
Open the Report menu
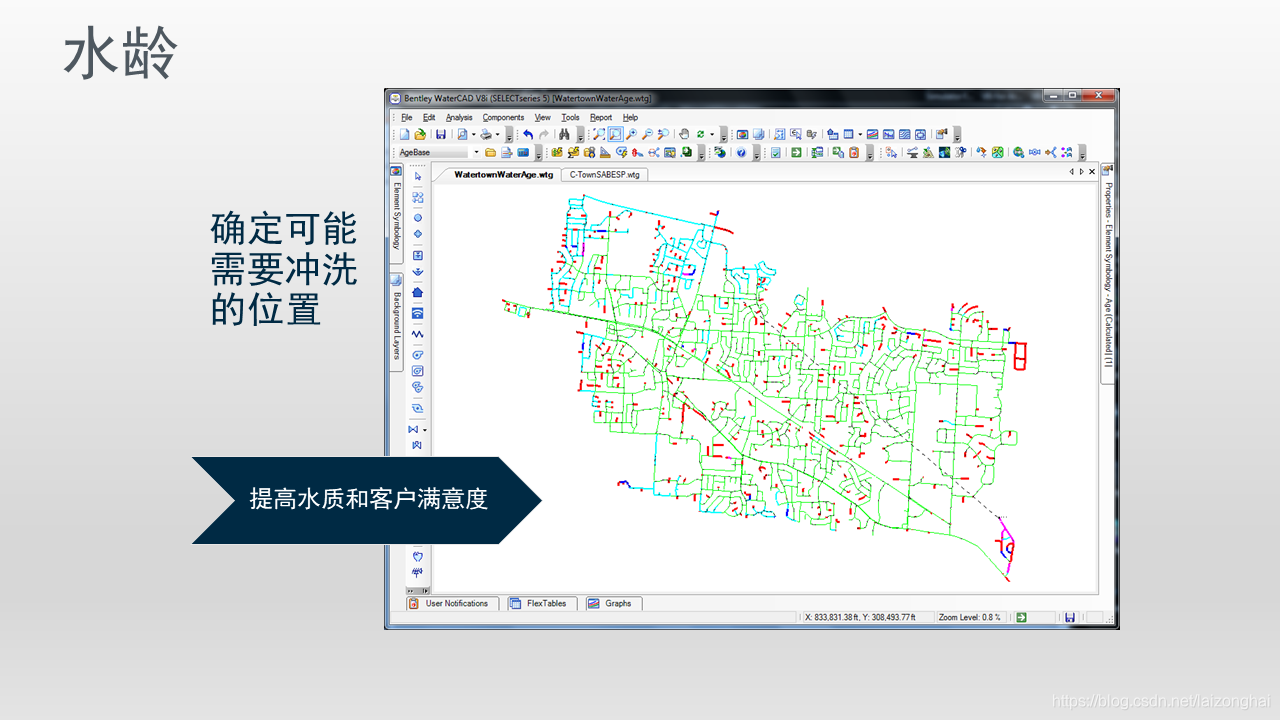click(x=601, y=117)
